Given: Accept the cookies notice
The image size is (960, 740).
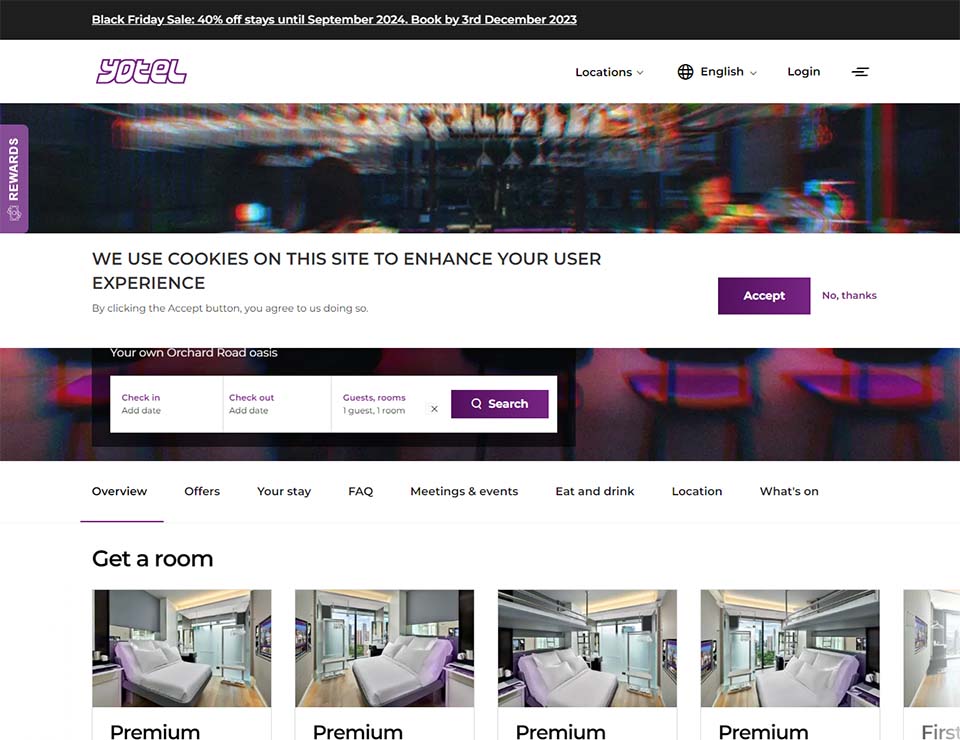Looking at the screenshot, I should click(764, 296).
